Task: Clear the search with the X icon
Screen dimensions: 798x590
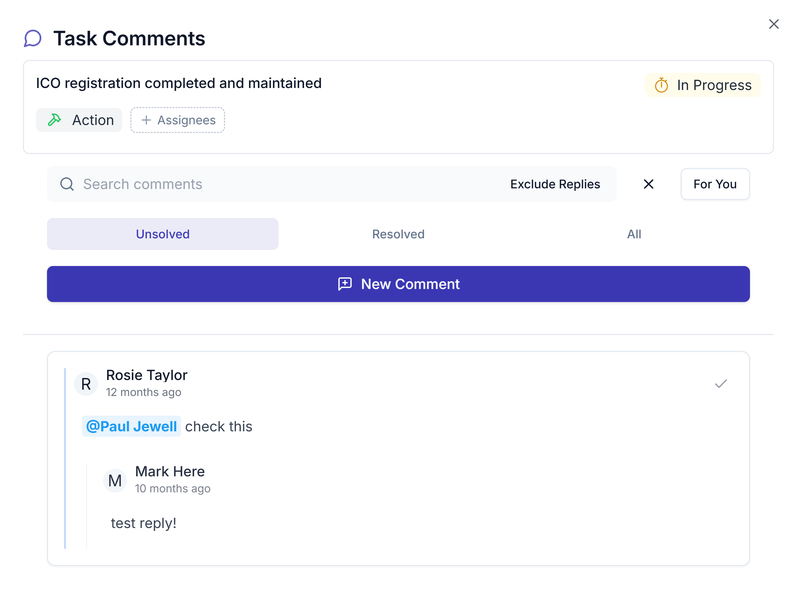Action: [x=648, y=184]
